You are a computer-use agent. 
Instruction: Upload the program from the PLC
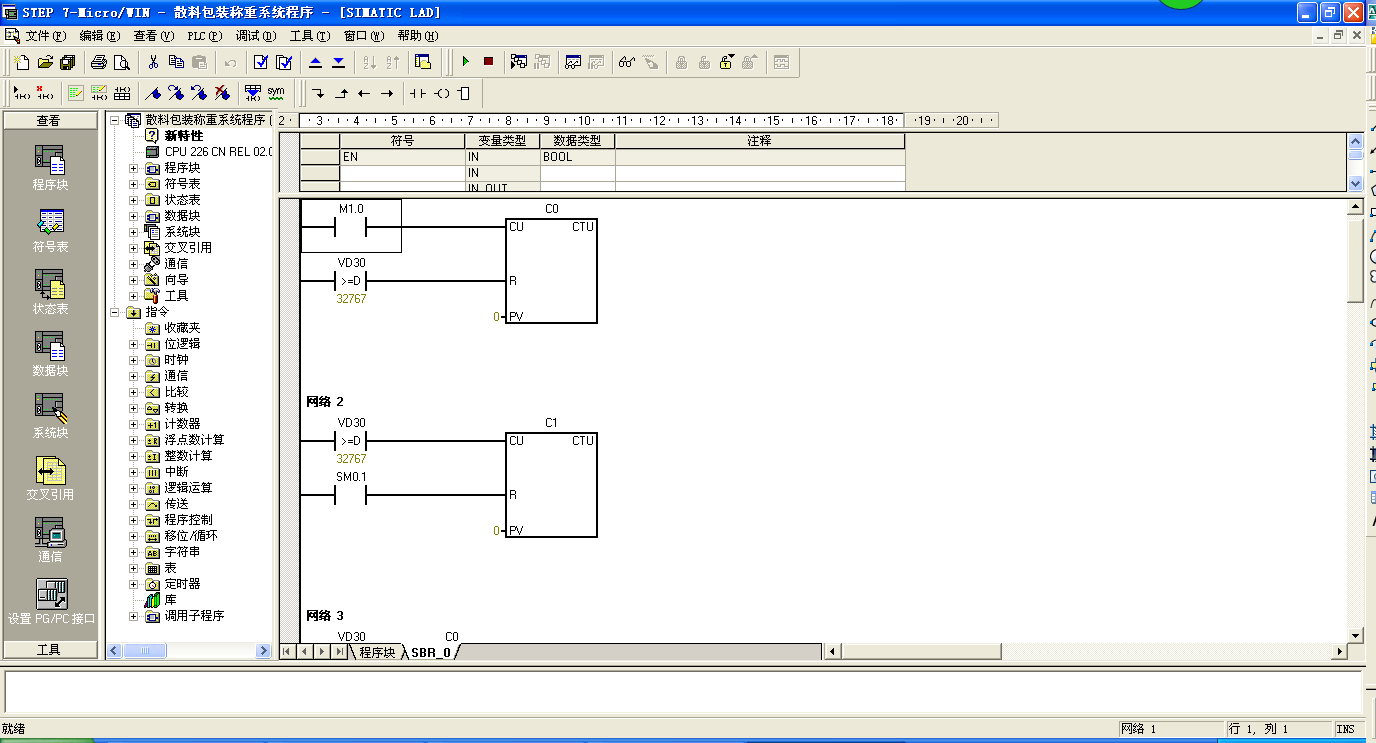click(315, 62)
